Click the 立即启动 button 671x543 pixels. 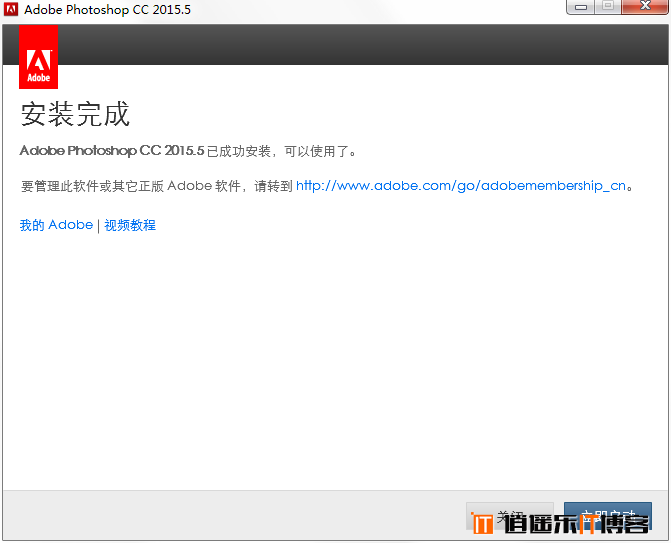[x=608, y=516]
